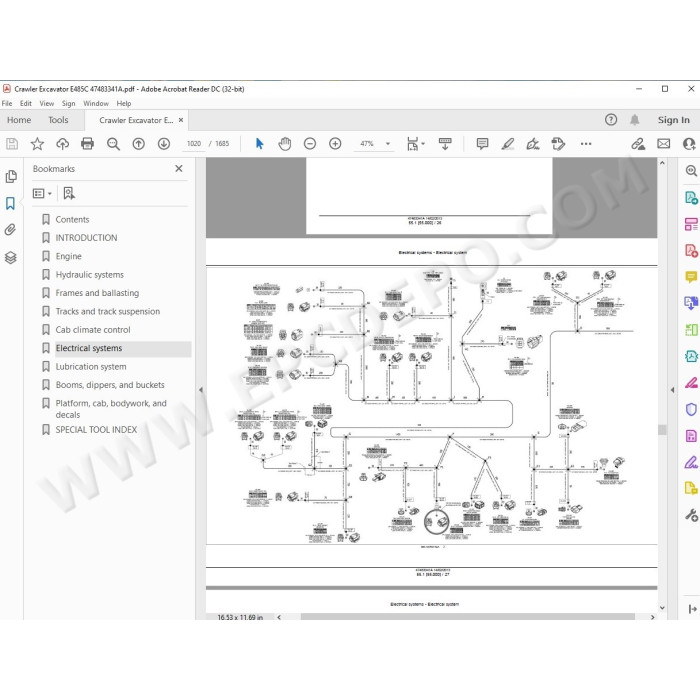700x700 pixels.
Task: Open the Search magnifier in right pane
Action: coord(691,170)
